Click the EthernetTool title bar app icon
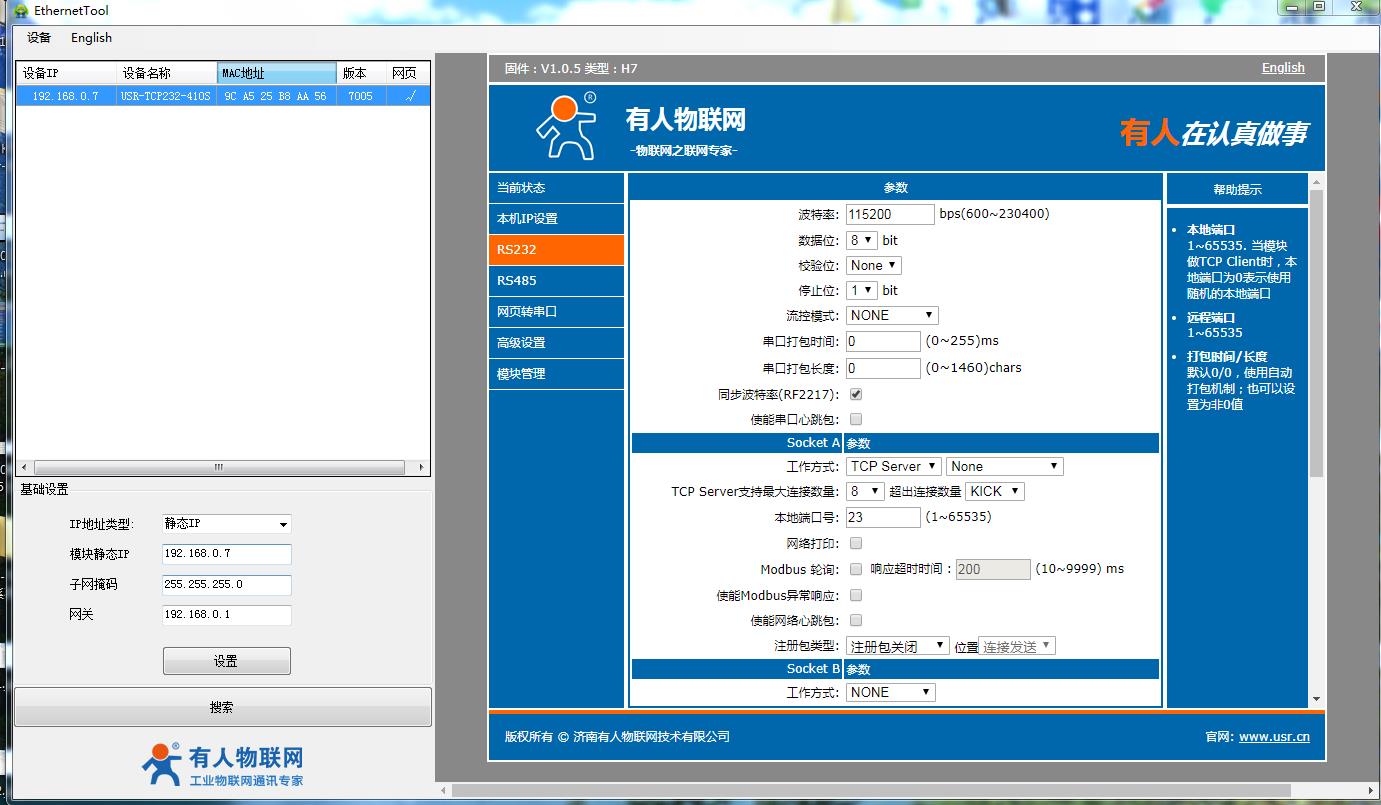 [x=20, y=11]
